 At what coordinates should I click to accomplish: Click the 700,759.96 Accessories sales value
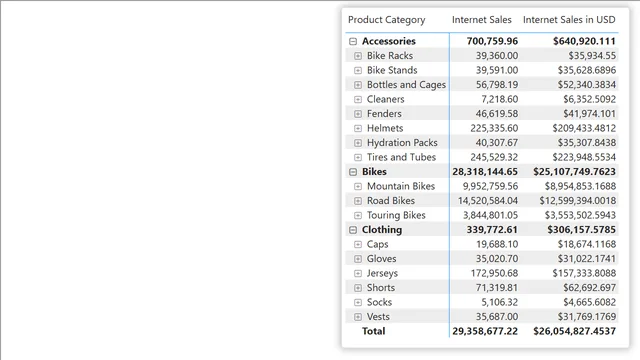click(x=492, y=41)
